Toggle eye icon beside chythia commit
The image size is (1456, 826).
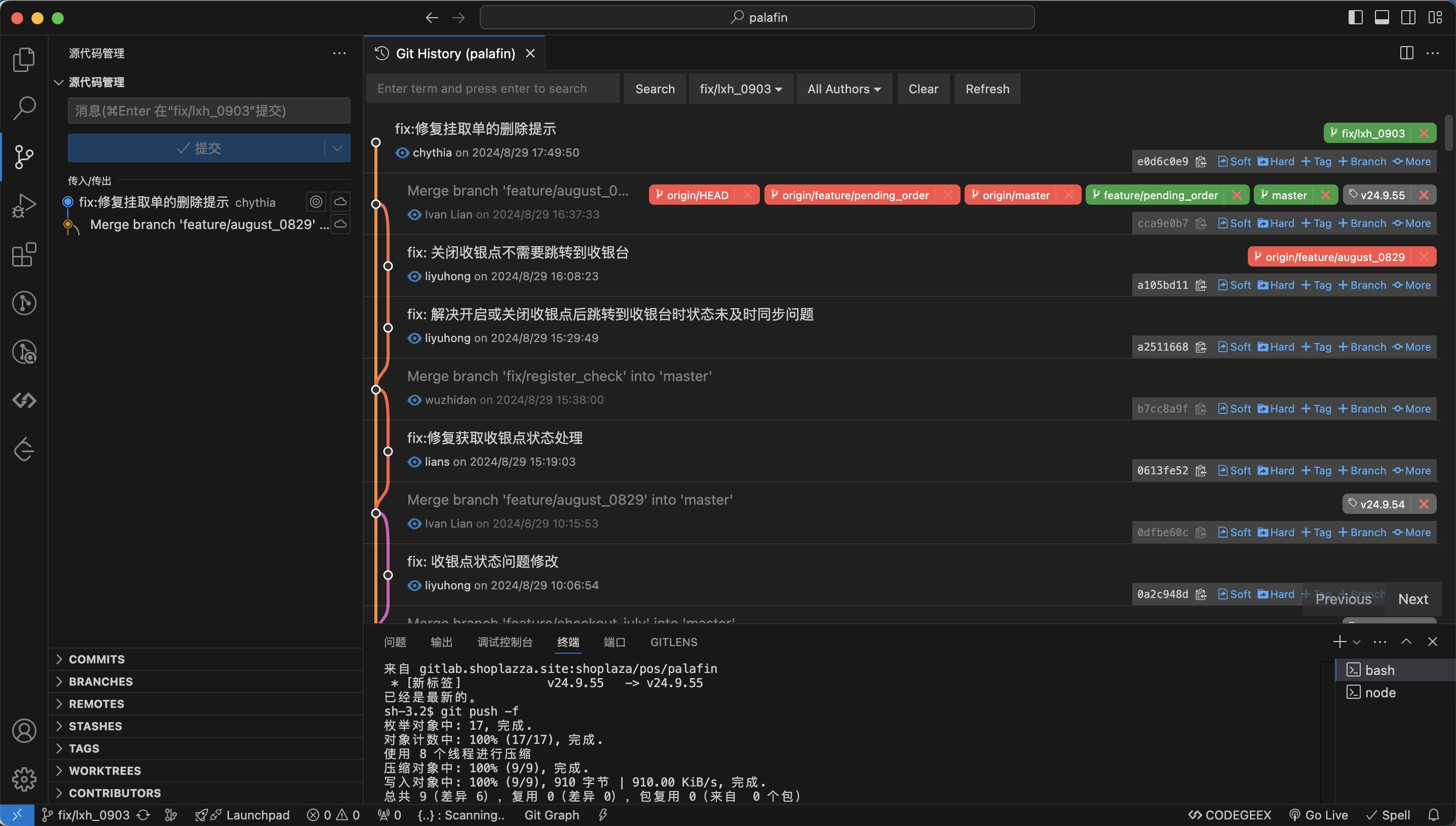tap(402, 153)
